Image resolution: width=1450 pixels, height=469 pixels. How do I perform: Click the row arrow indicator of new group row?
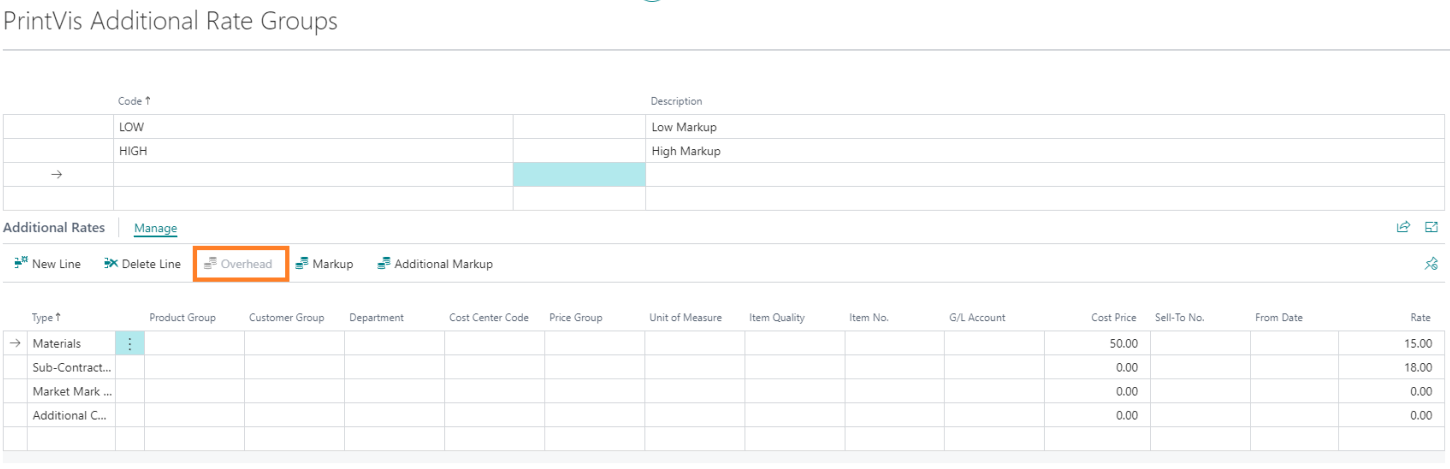57,175
